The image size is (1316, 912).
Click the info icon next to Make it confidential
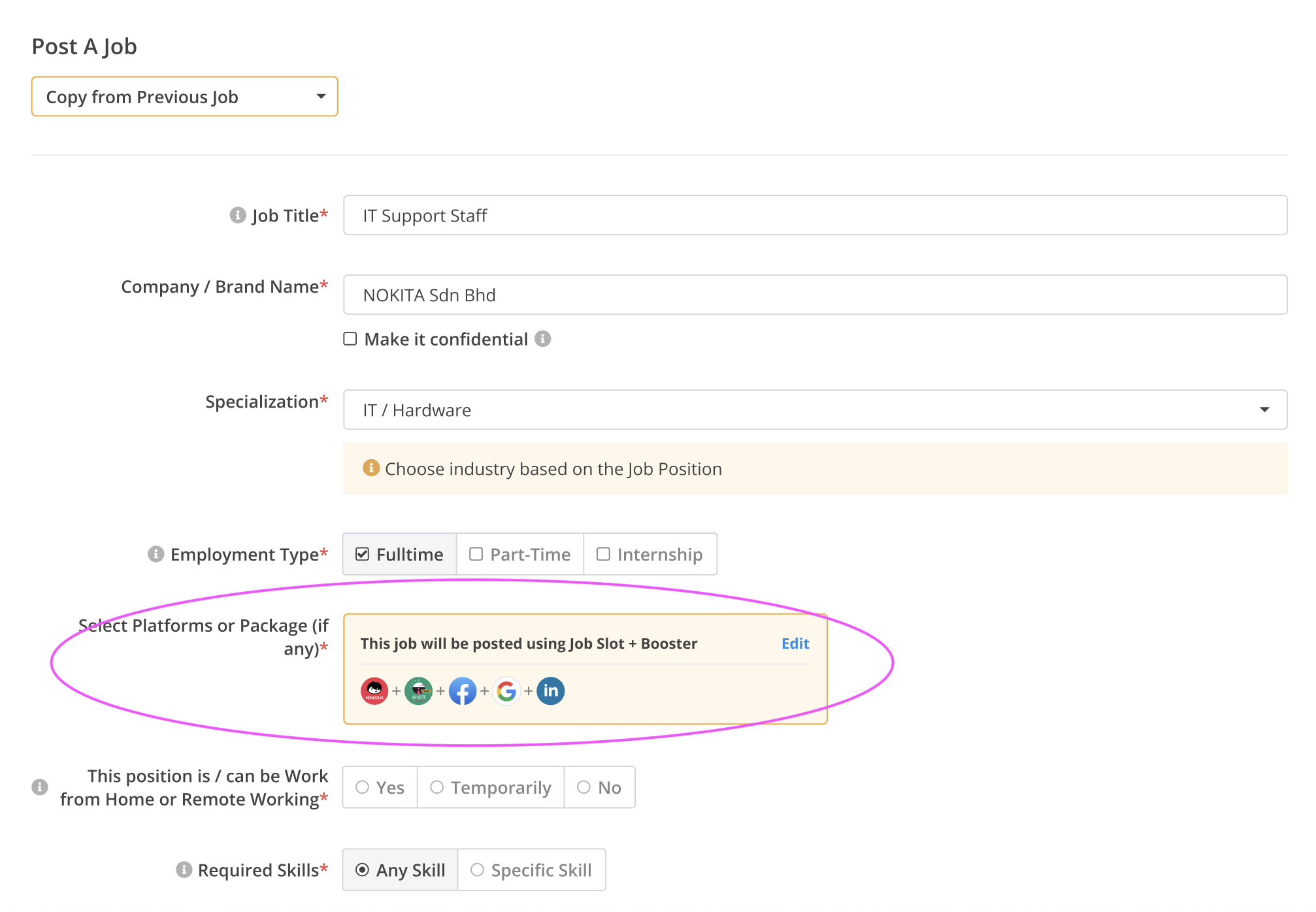click(543, 338)
